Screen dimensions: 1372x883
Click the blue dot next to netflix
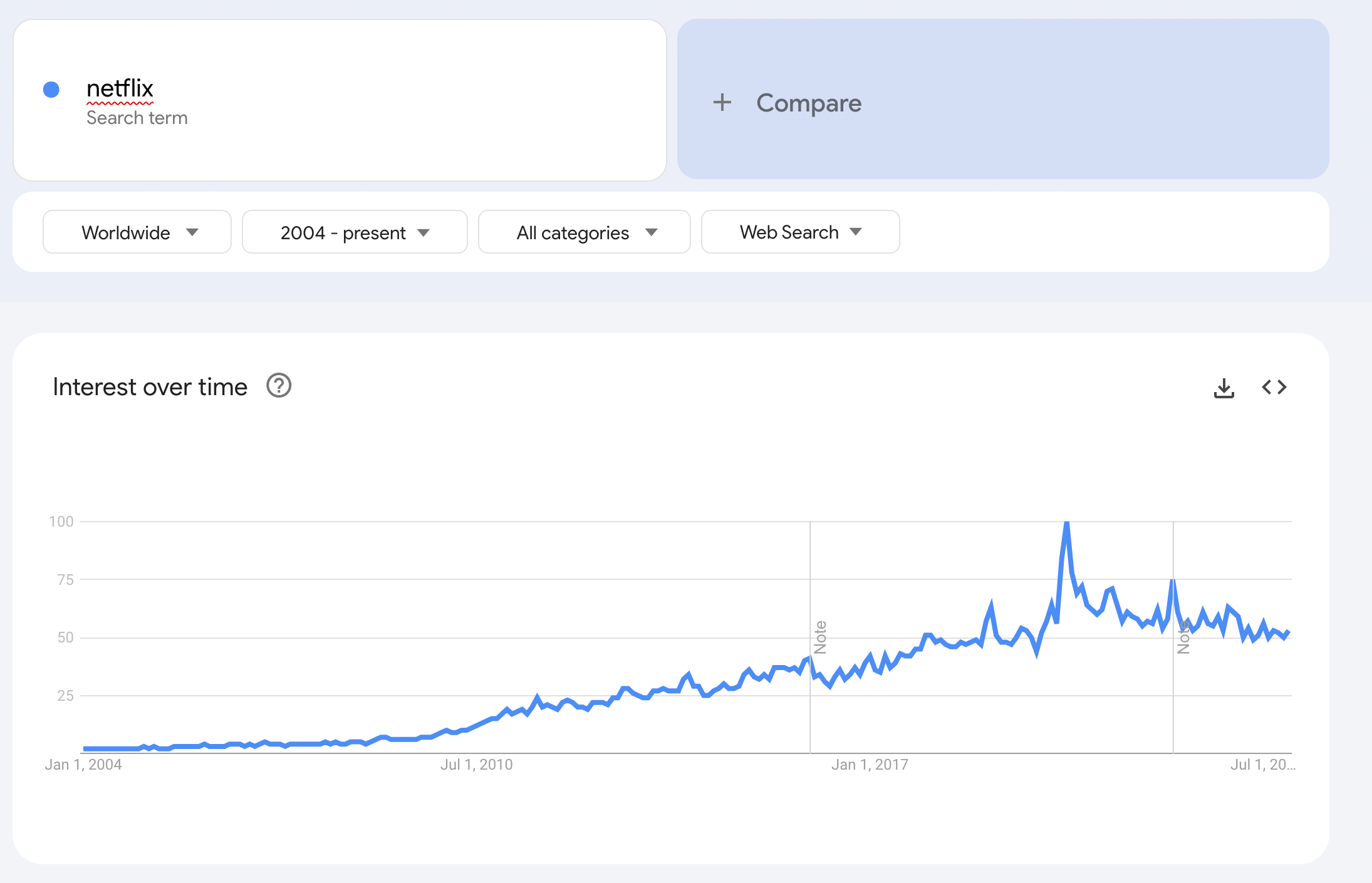(x=51, y=90)
